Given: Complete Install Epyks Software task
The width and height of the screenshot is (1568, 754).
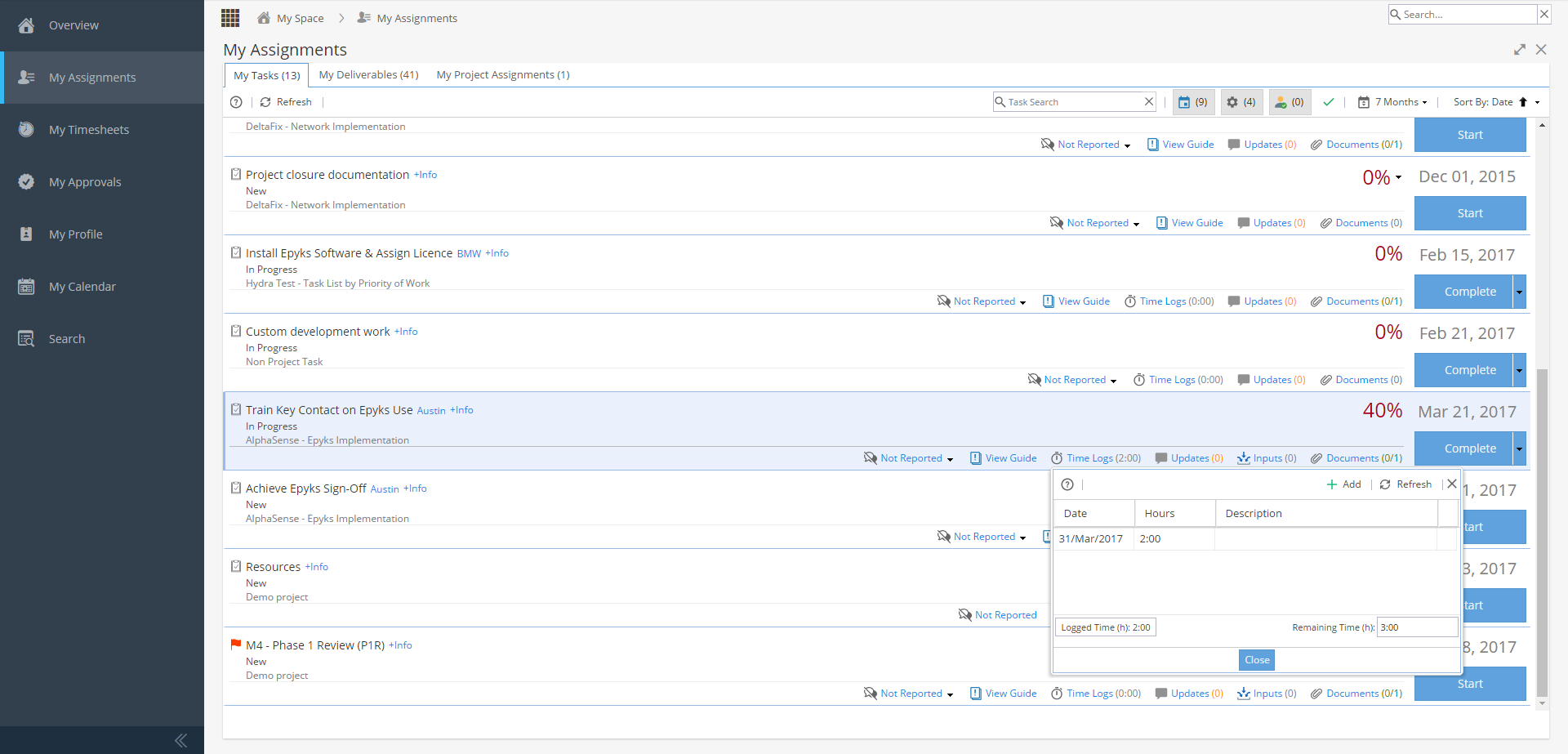Looking at the screenshot, I should (x=1463, y=292).
